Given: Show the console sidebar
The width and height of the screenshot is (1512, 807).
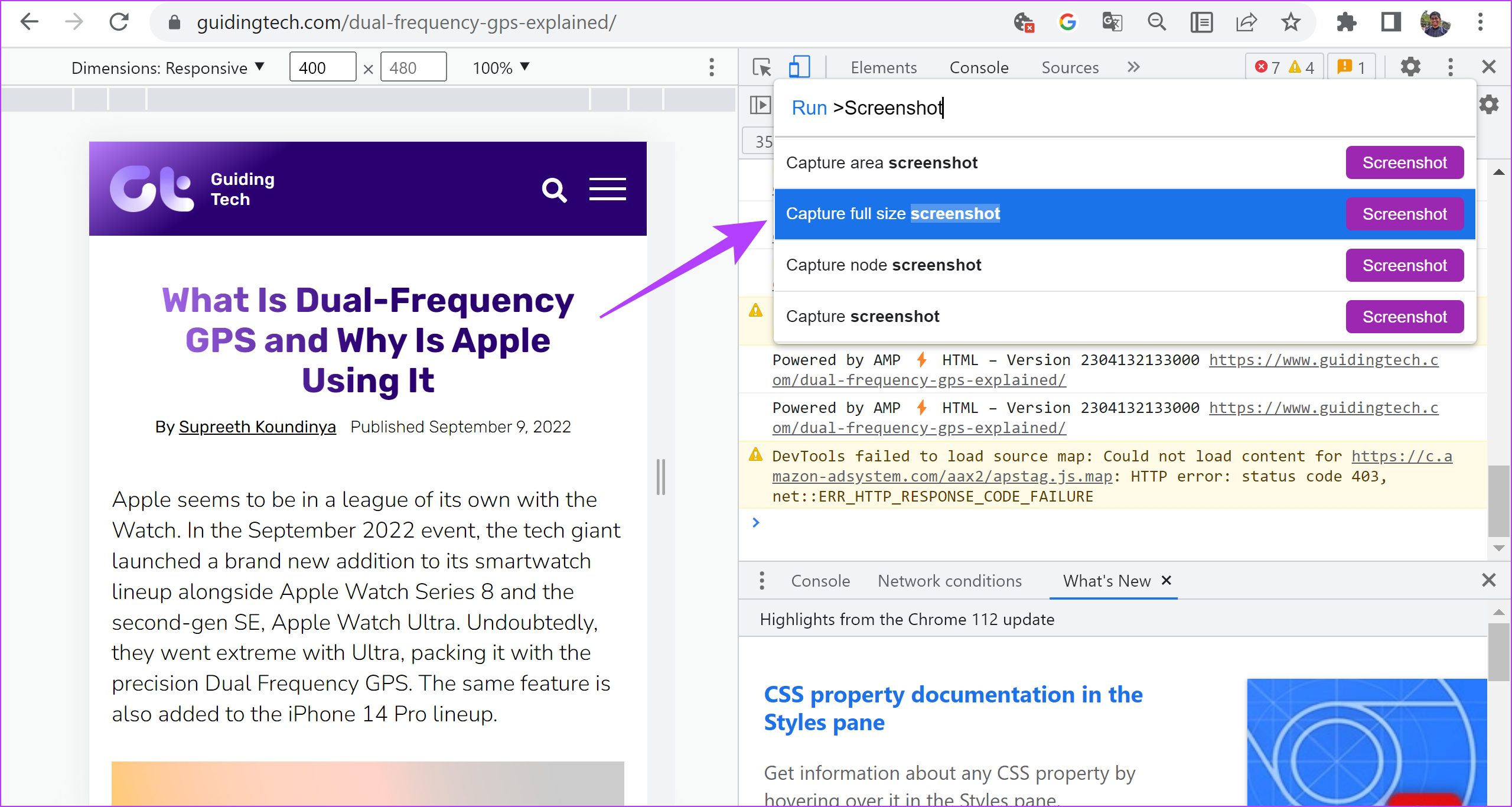Looking at the screenshot, I should click(x=760, y=105).
